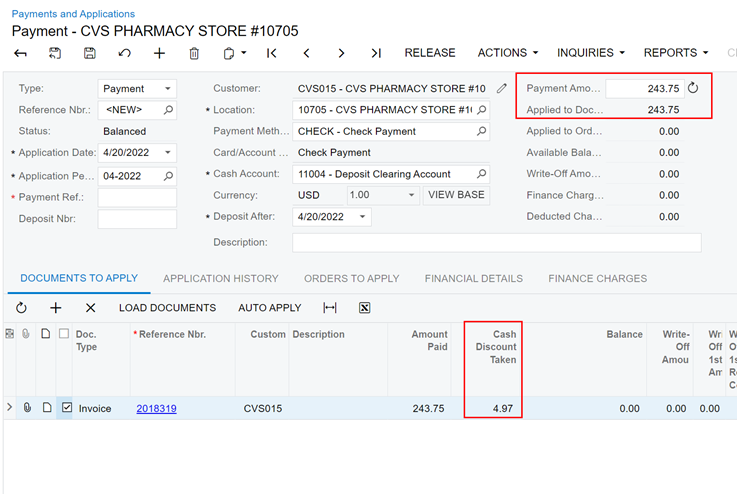Open the REPORTS menu
This screenshot has height=494, width=738.
tap(676, 53)
